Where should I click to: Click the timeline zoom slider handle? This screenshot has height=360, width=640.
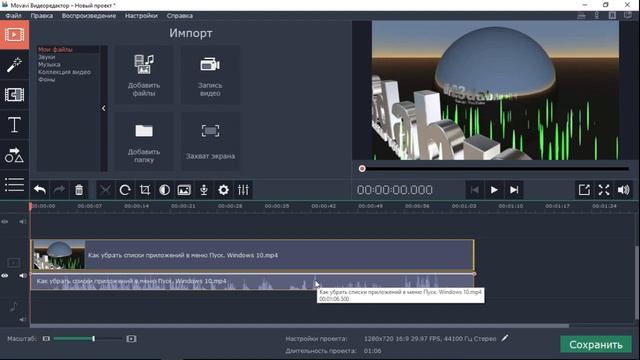coord(93,338)
